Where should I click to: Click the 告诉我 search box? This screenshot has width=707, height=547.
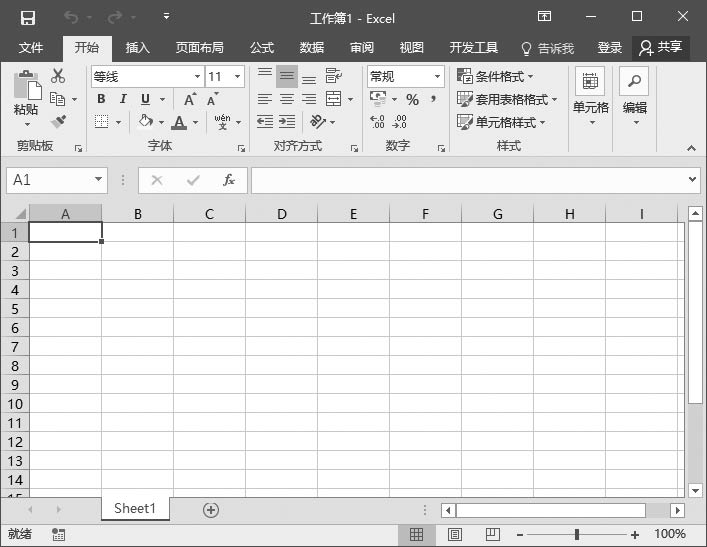click(547, 48)
